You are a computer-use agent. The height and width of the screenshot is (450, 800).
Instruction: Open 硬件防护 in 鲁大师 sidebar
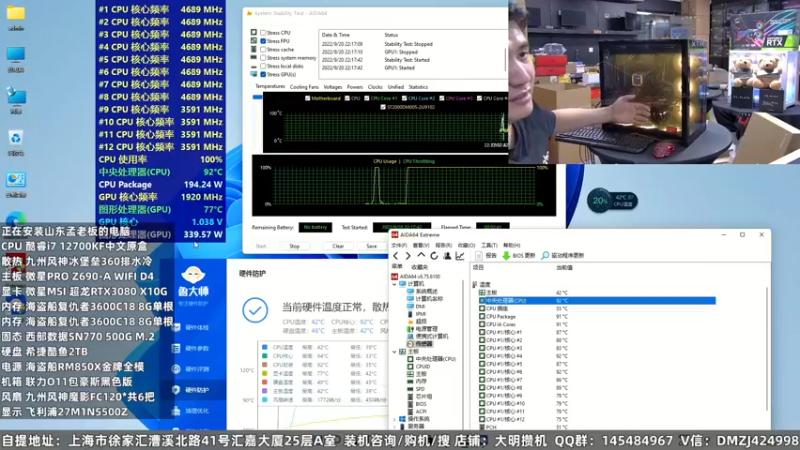[192, 390]
